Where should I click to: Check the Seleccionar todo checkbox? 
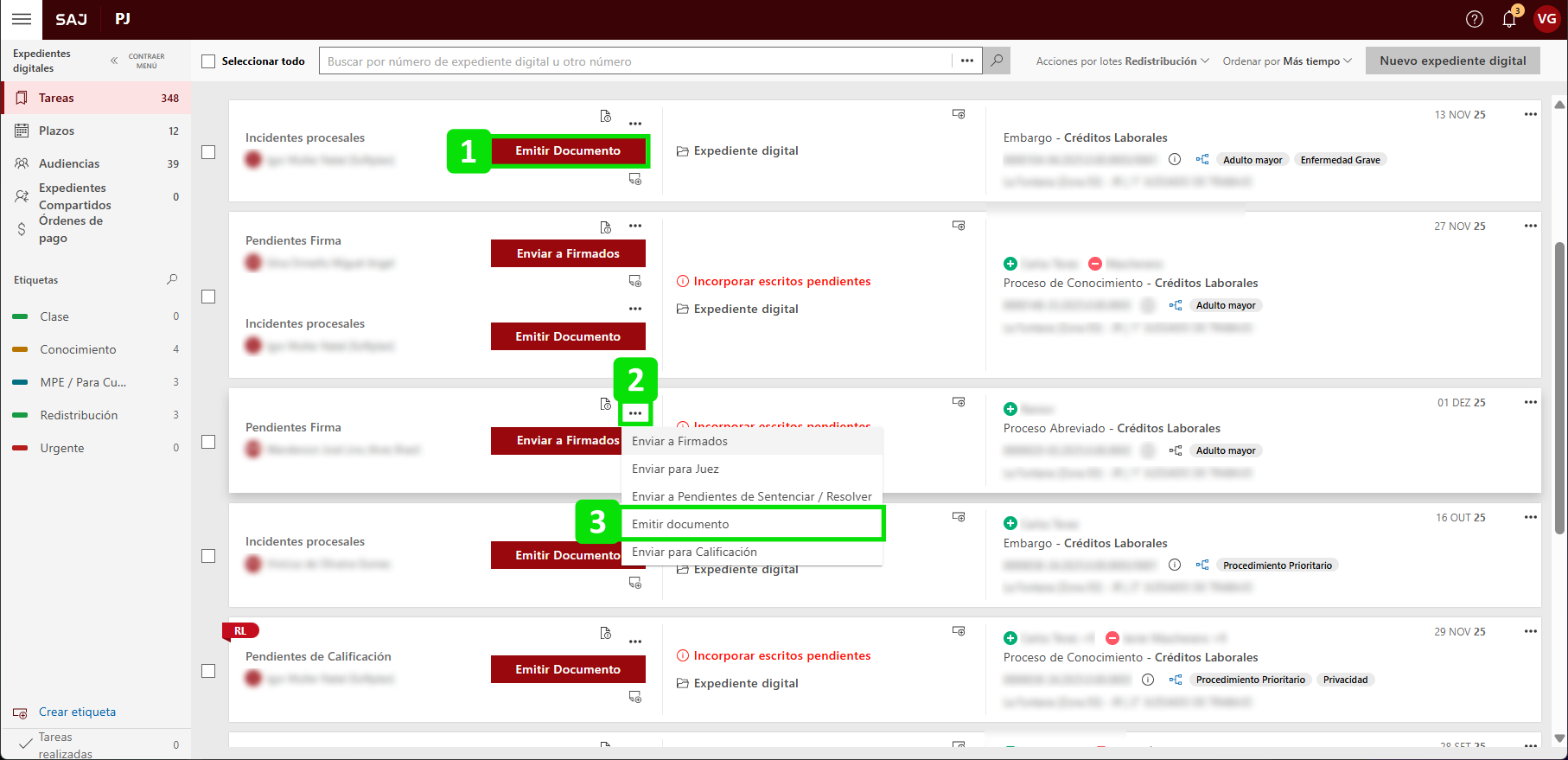[208, 61]
